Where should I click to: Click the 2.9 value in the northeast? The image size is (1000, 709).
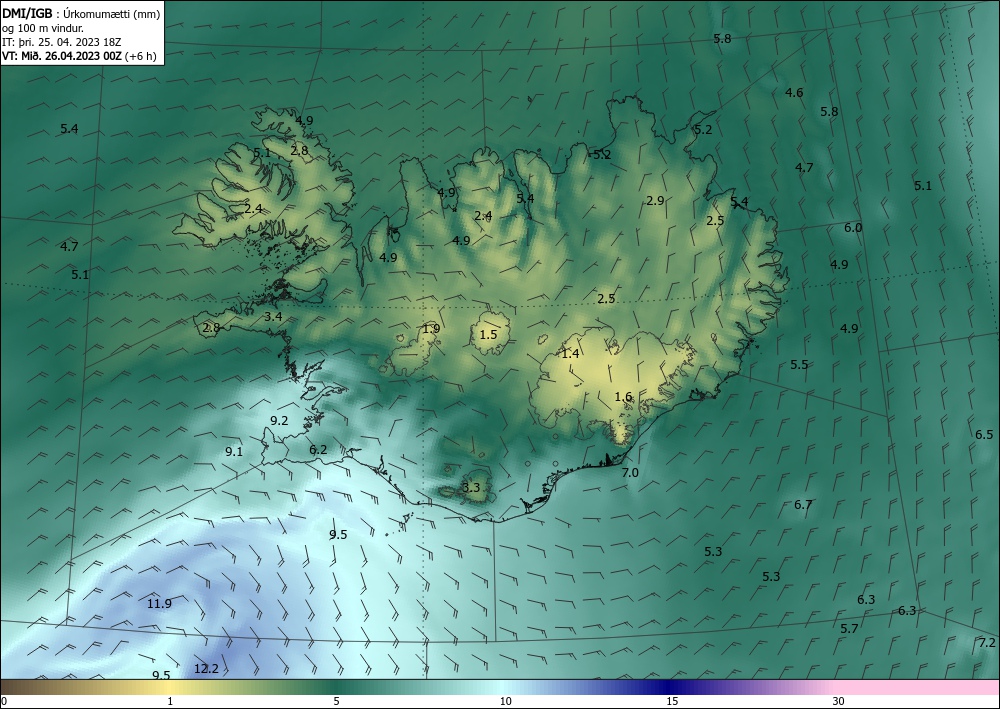[x=656, y=201]
